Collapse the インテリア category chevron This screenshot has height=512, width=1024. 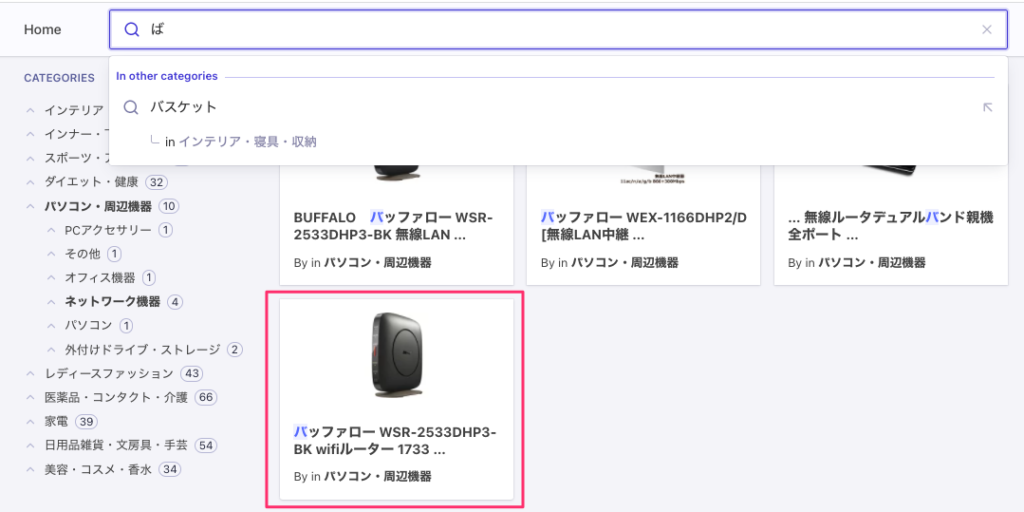tap(30, 110)
